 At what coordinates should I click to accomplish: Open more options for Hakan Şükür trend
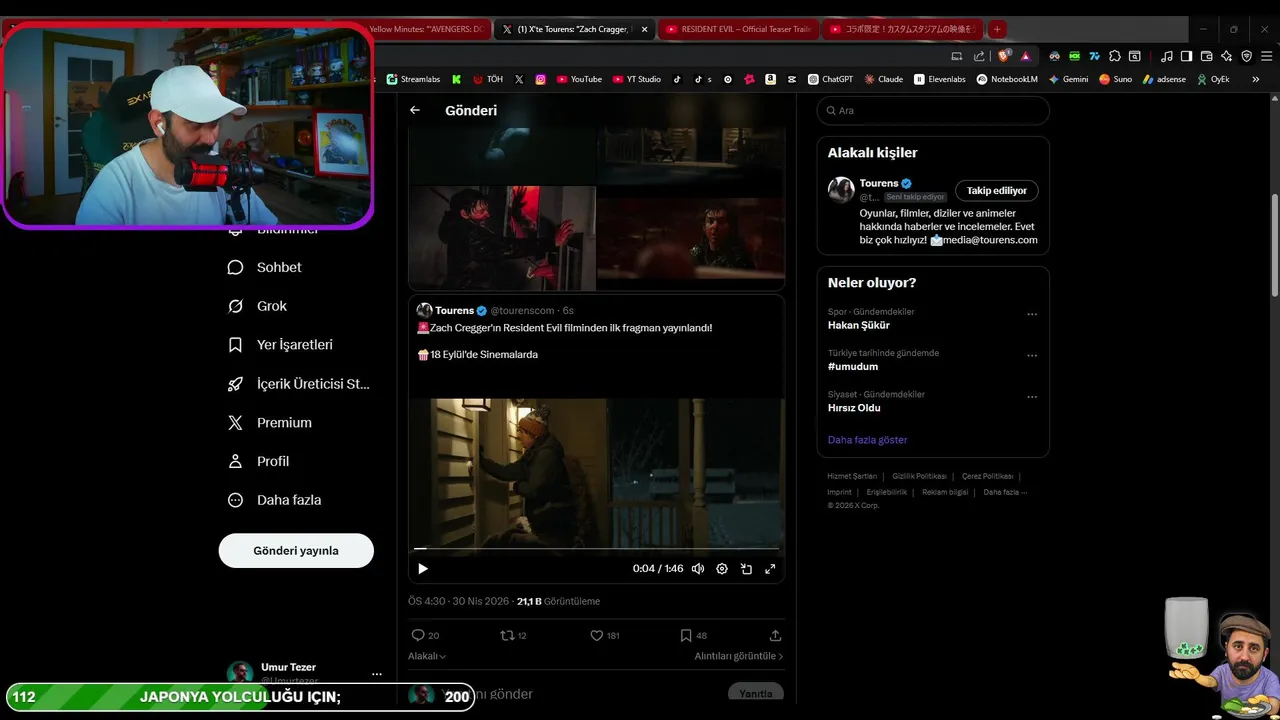[x=1032, y=314]
